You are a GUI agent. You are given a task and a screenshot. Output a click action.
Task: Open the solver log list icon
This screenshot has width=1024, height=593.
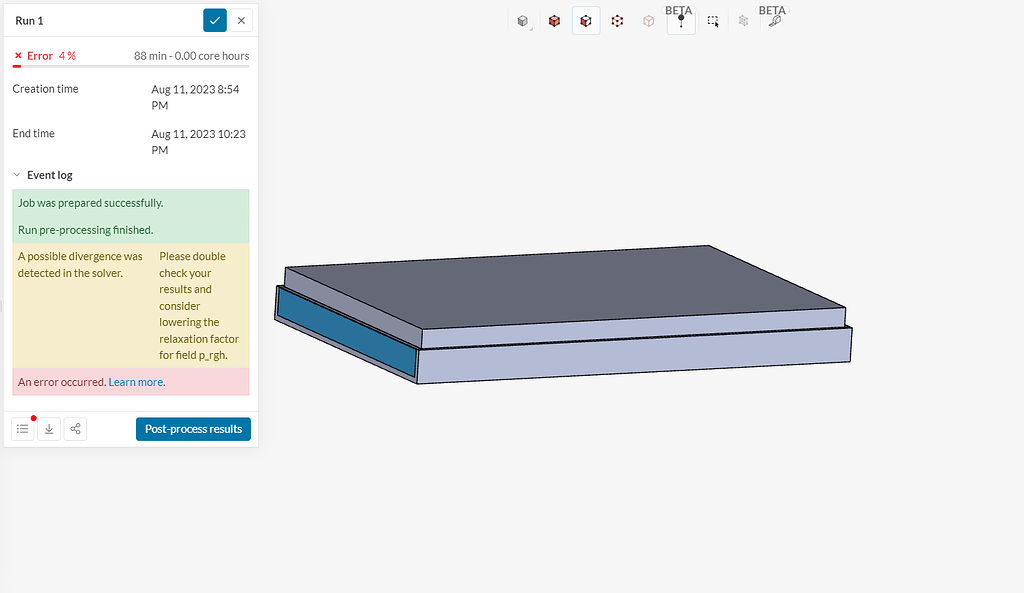[x=22, y=428]
